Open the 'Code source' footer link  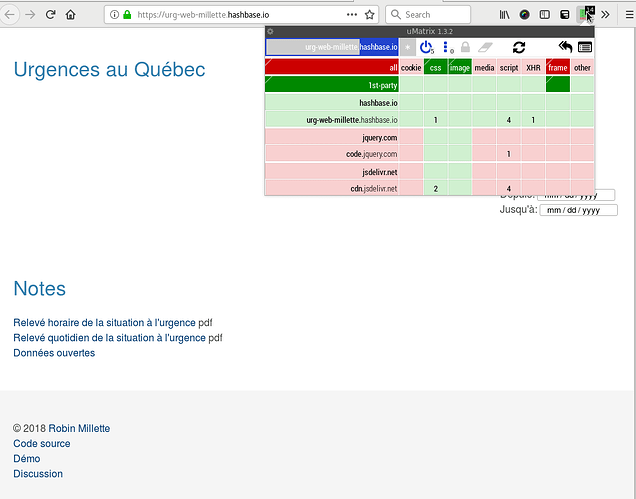42,443
